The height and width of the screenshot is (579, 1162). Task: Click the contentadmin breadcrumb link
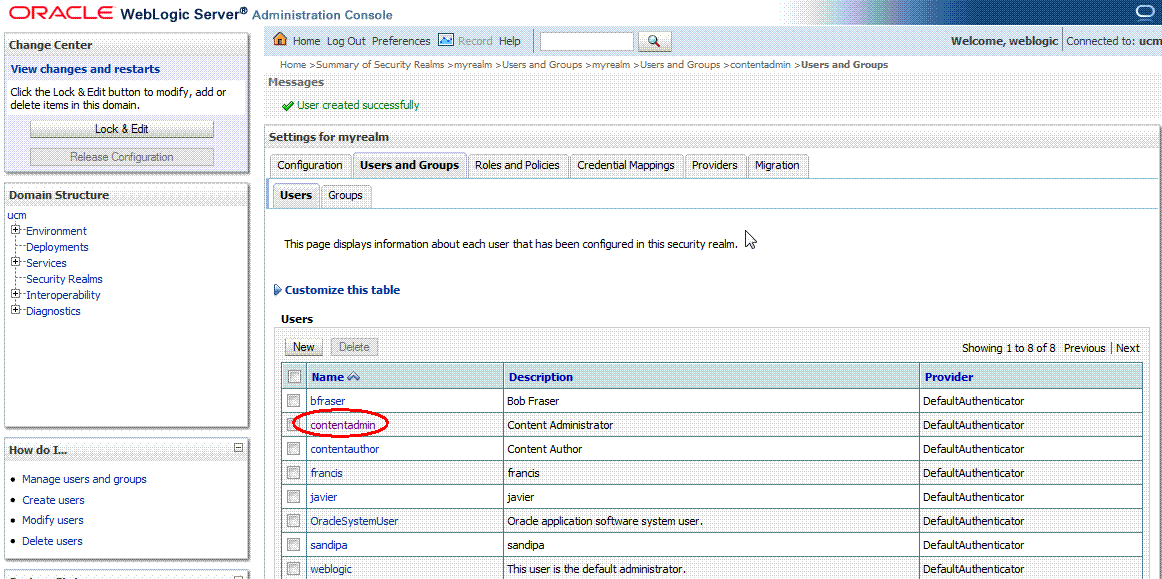pyautogui.click(x=761, y=64)
